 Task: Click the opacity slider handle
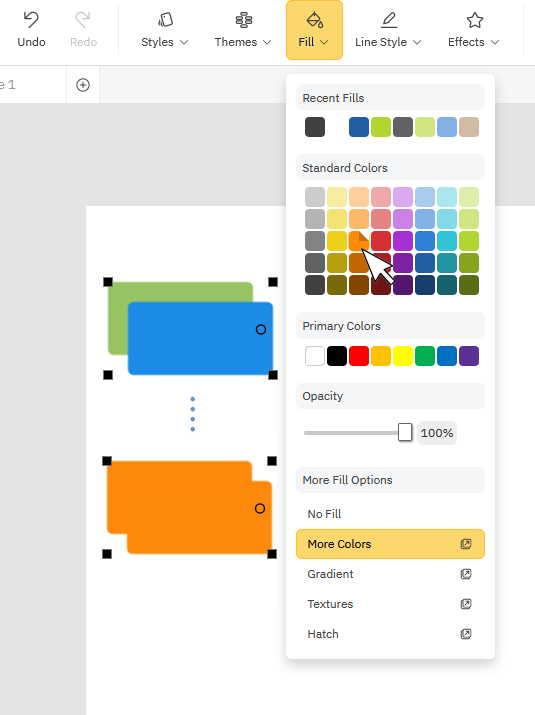[405, 432]
